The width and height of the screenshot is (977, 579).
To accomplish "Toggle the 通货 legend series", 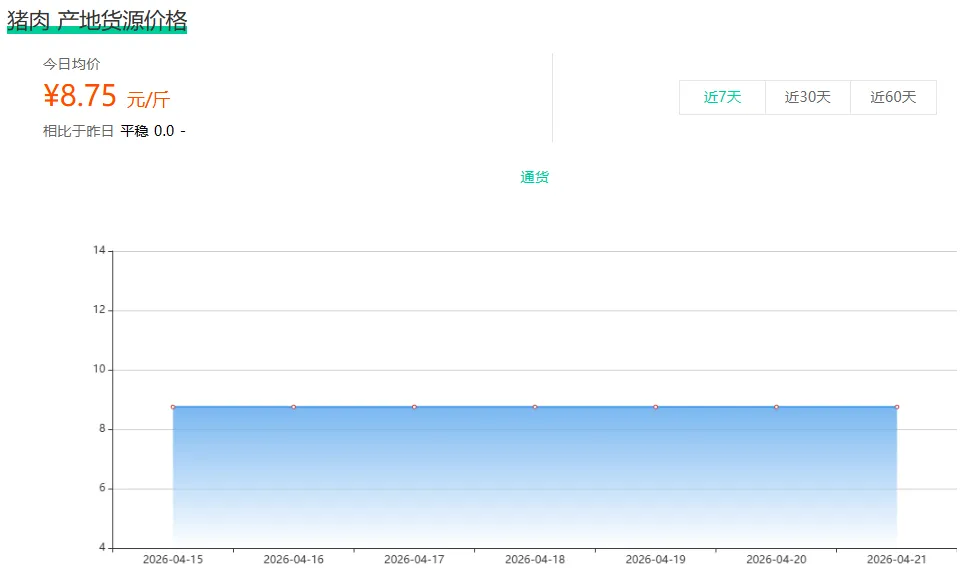I will pyautogui.click(x=535, y=178).
